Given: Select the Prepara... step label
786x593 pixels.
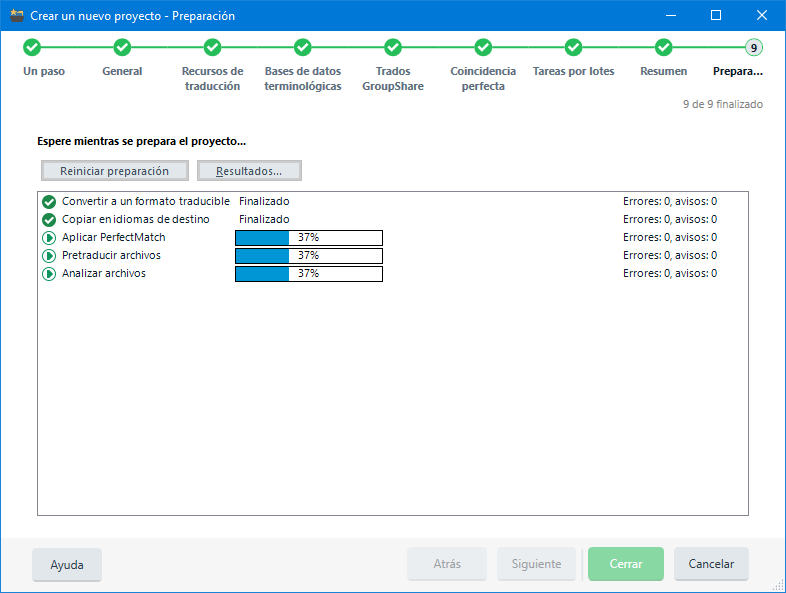Looking at the screenshot, I should pos(738,71).
